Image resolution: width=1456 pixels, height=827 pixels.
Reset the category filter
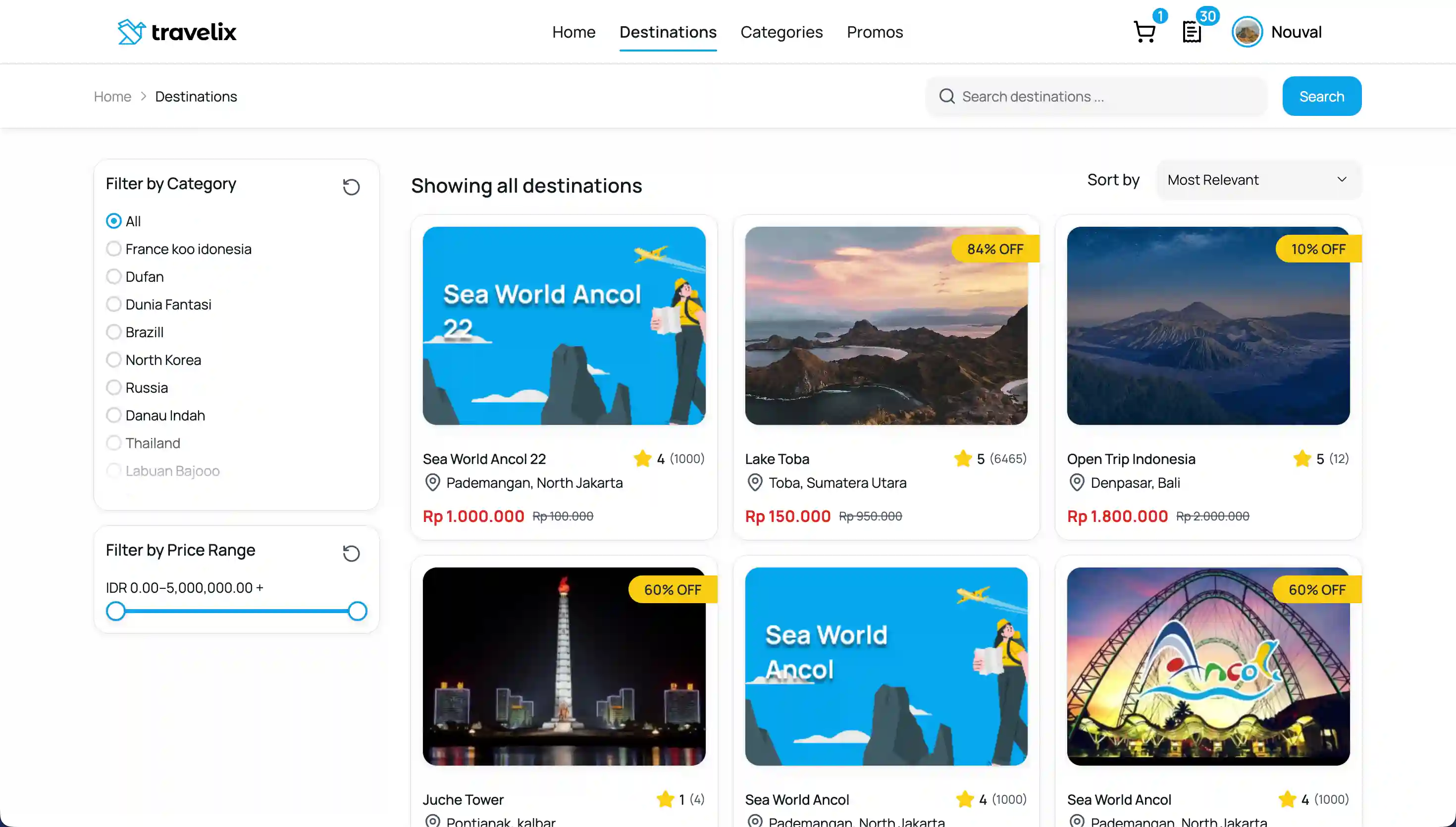tap(352, 187)
